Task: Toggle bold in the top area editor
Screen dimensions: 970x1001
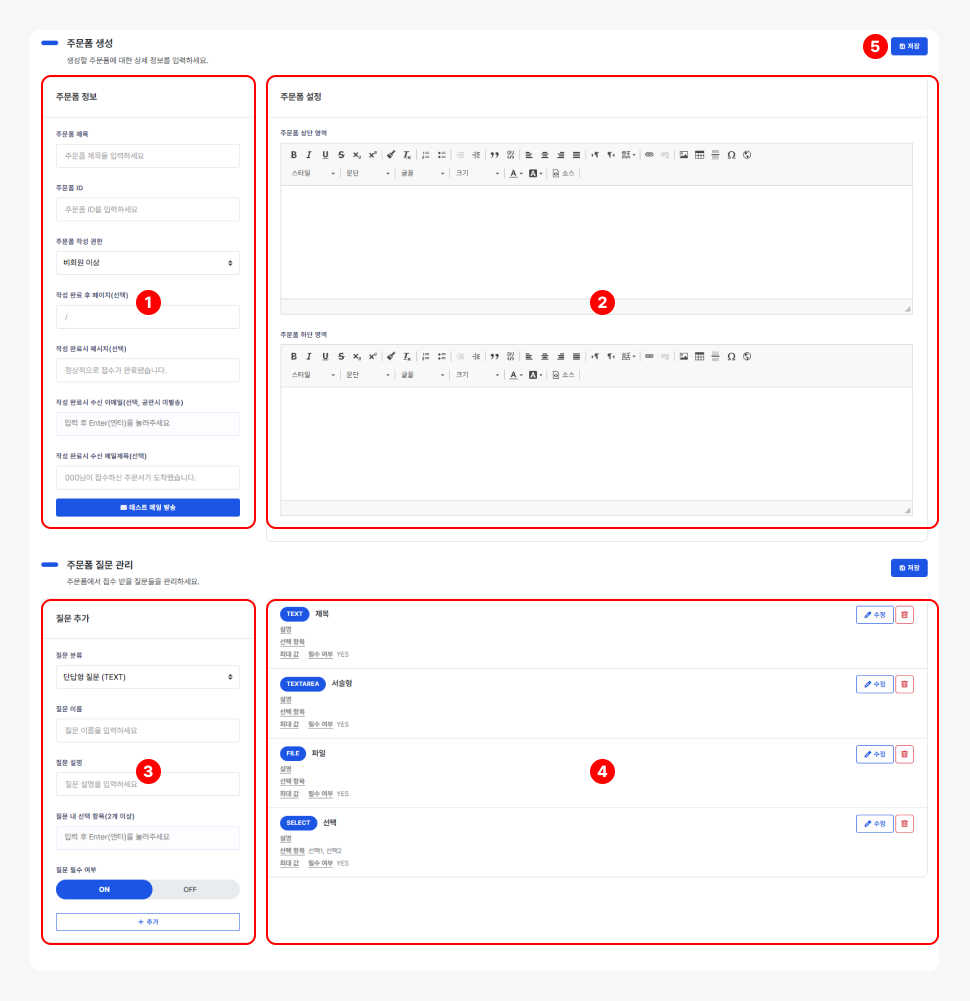Action: coord(294,155)
